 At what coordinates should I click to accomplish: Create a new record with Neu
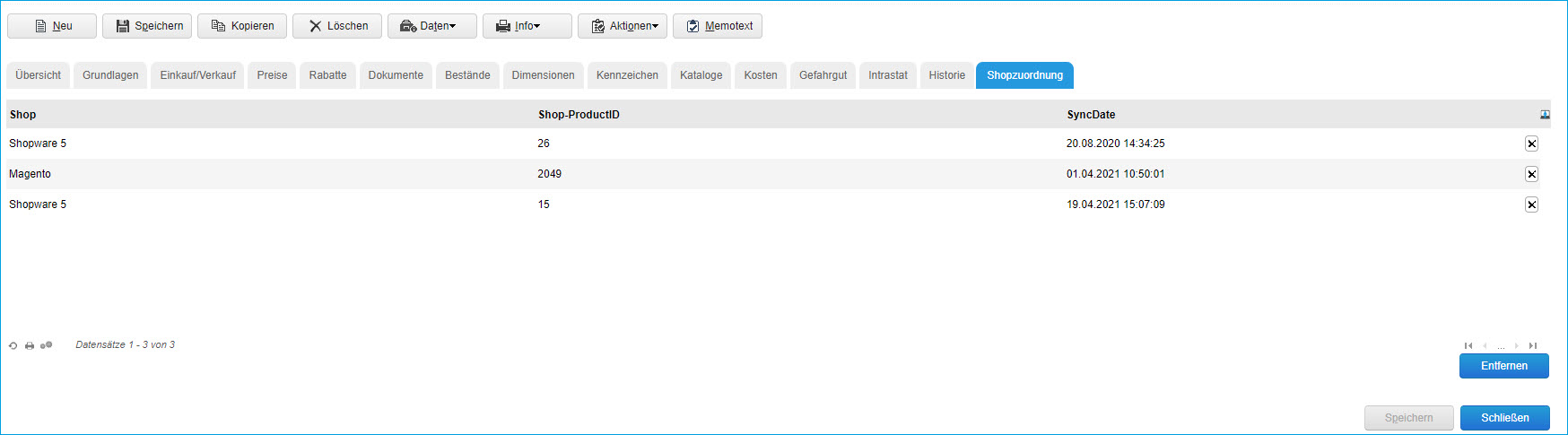point(52,26)
